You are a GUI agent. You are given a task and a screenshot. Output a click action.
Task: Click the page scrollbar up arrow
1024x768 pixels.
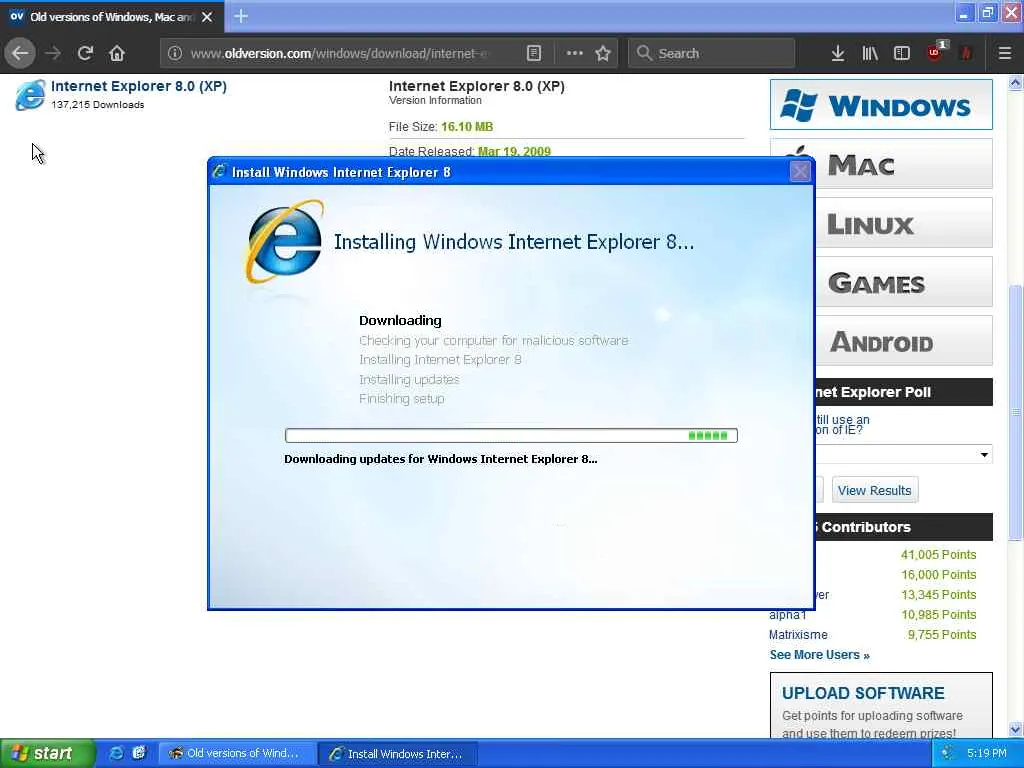tap(1015, 83)
